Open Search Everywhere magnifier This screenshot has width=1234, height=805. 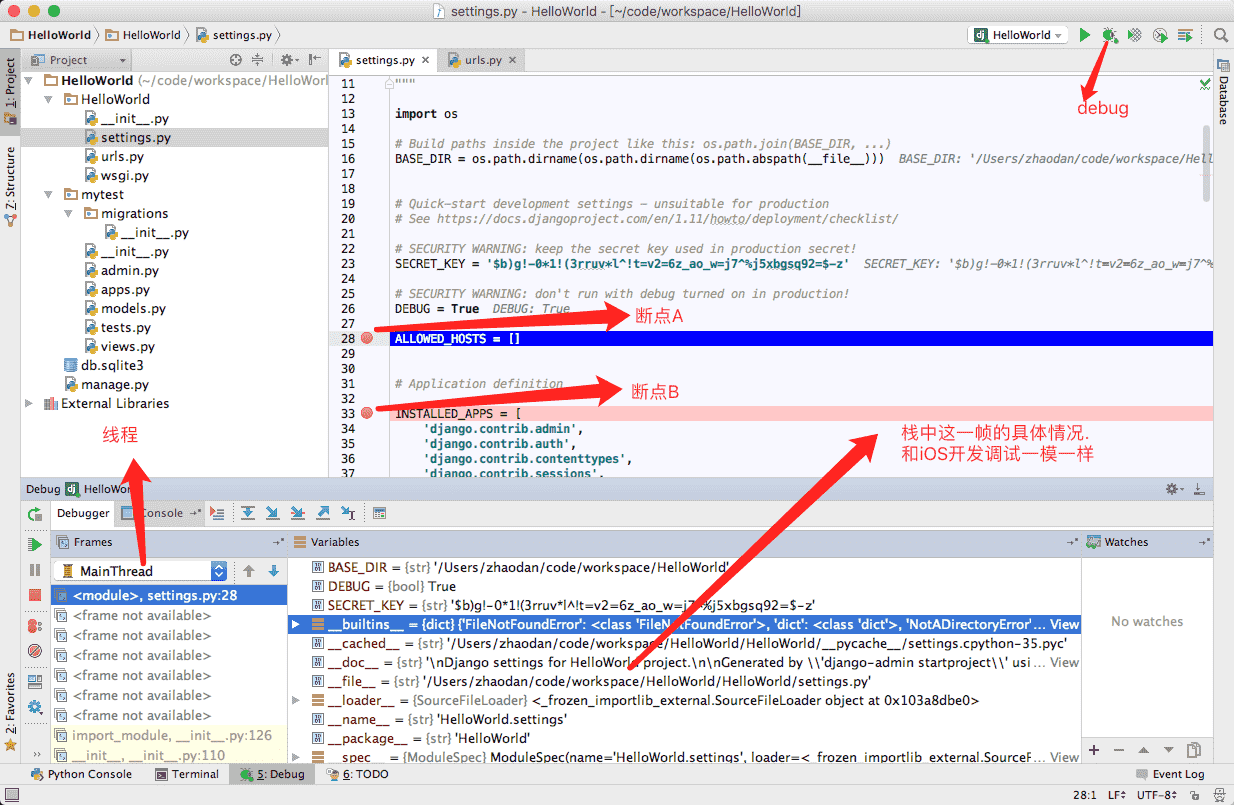[x=1220, y=35]
